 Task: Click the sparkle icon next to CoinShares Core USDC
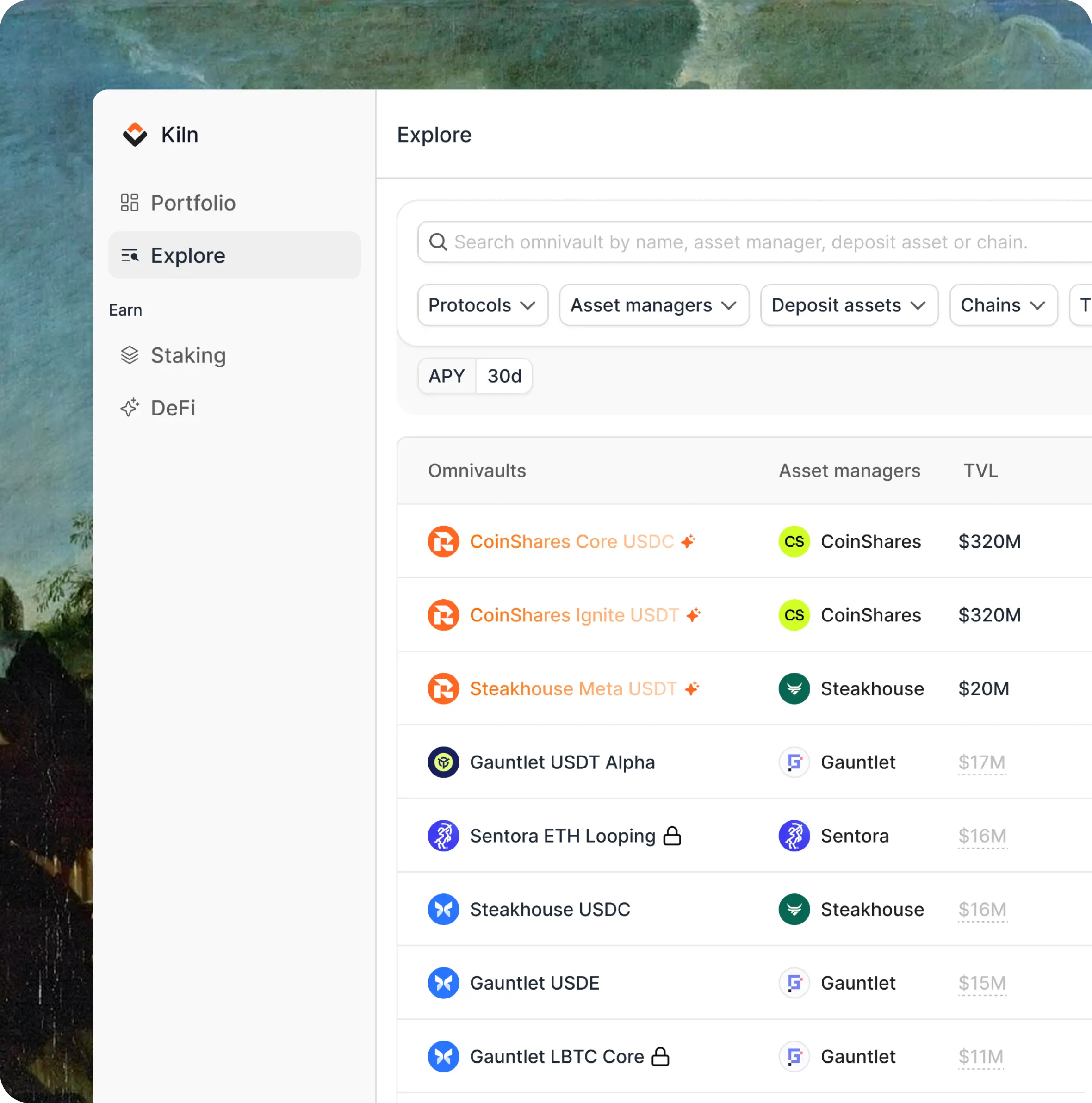tap(689, 541)
